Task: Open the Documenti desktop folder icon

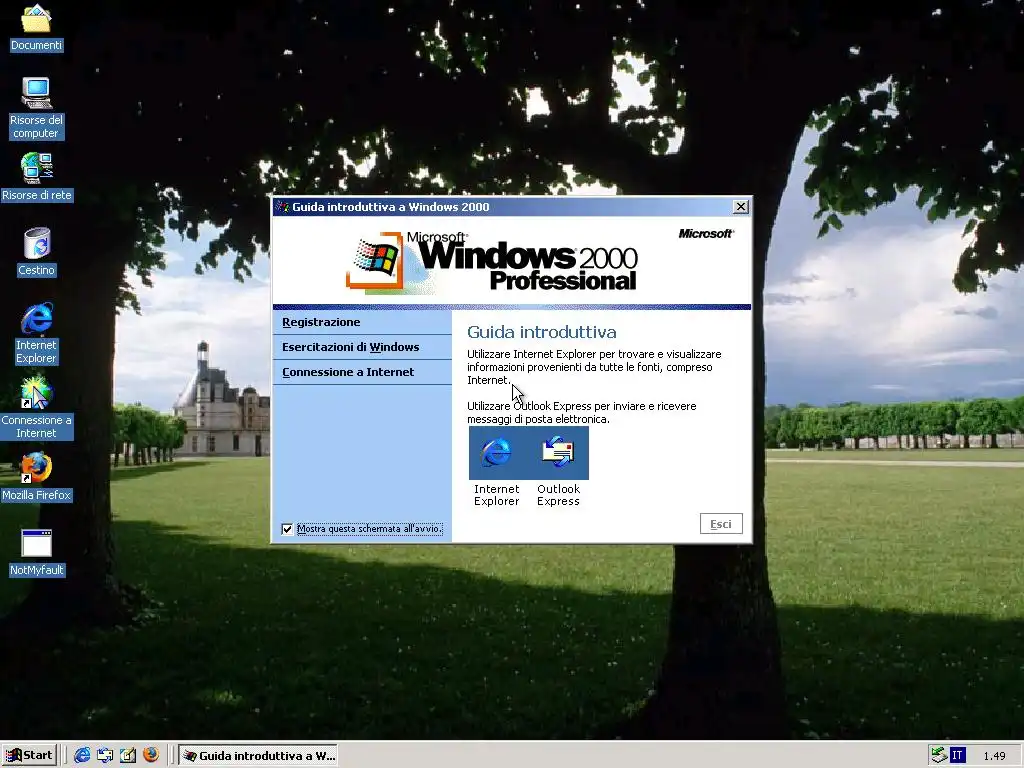Action: pyautogui.click(x=36, y=27)
